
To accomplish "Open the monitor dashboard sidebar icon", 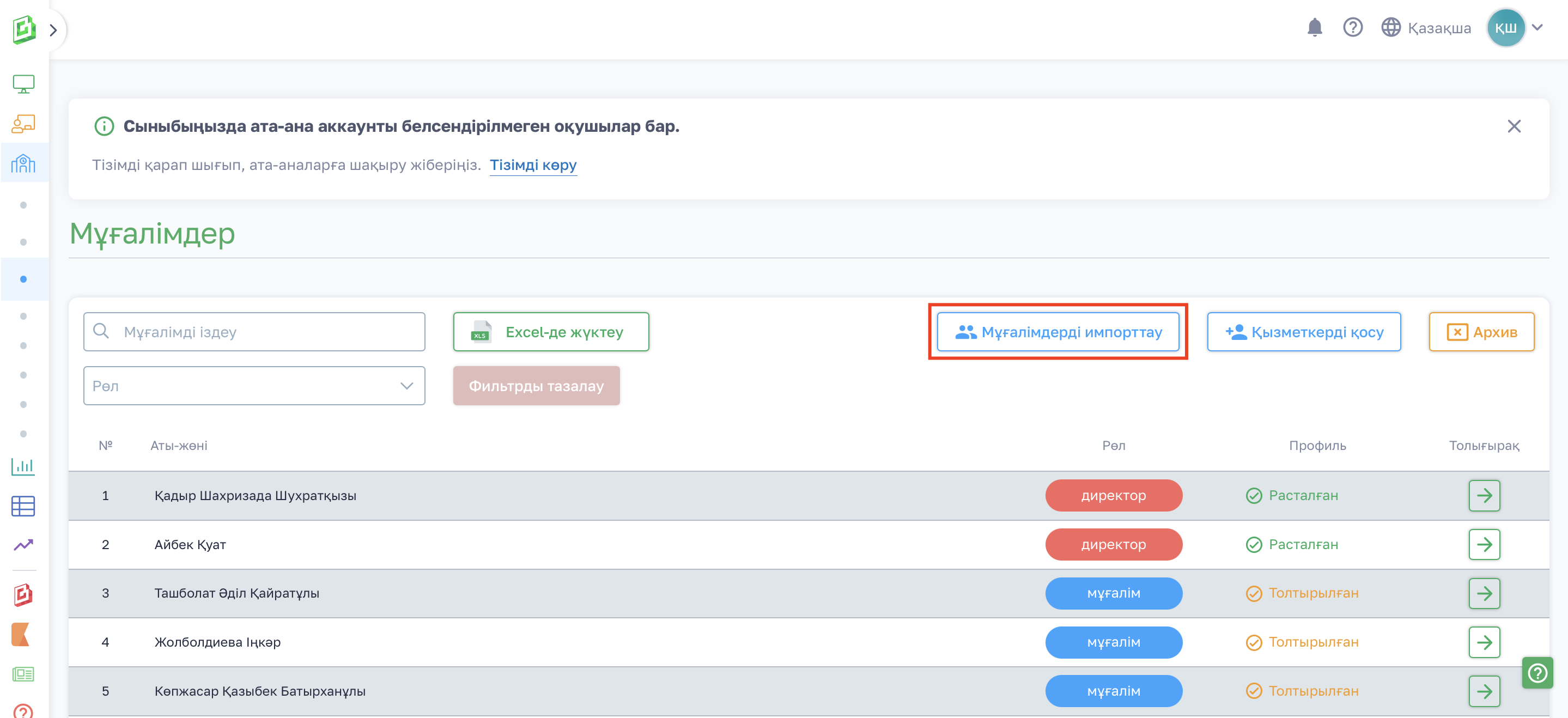I will tap(23, 84).
